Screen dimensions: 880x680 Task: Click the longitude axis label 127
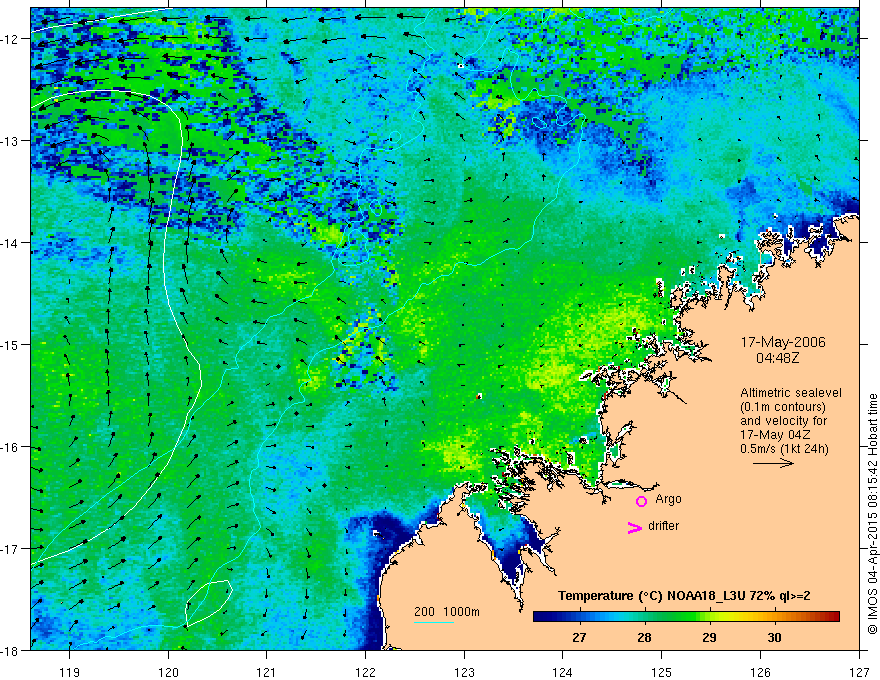tap(859, 672)
